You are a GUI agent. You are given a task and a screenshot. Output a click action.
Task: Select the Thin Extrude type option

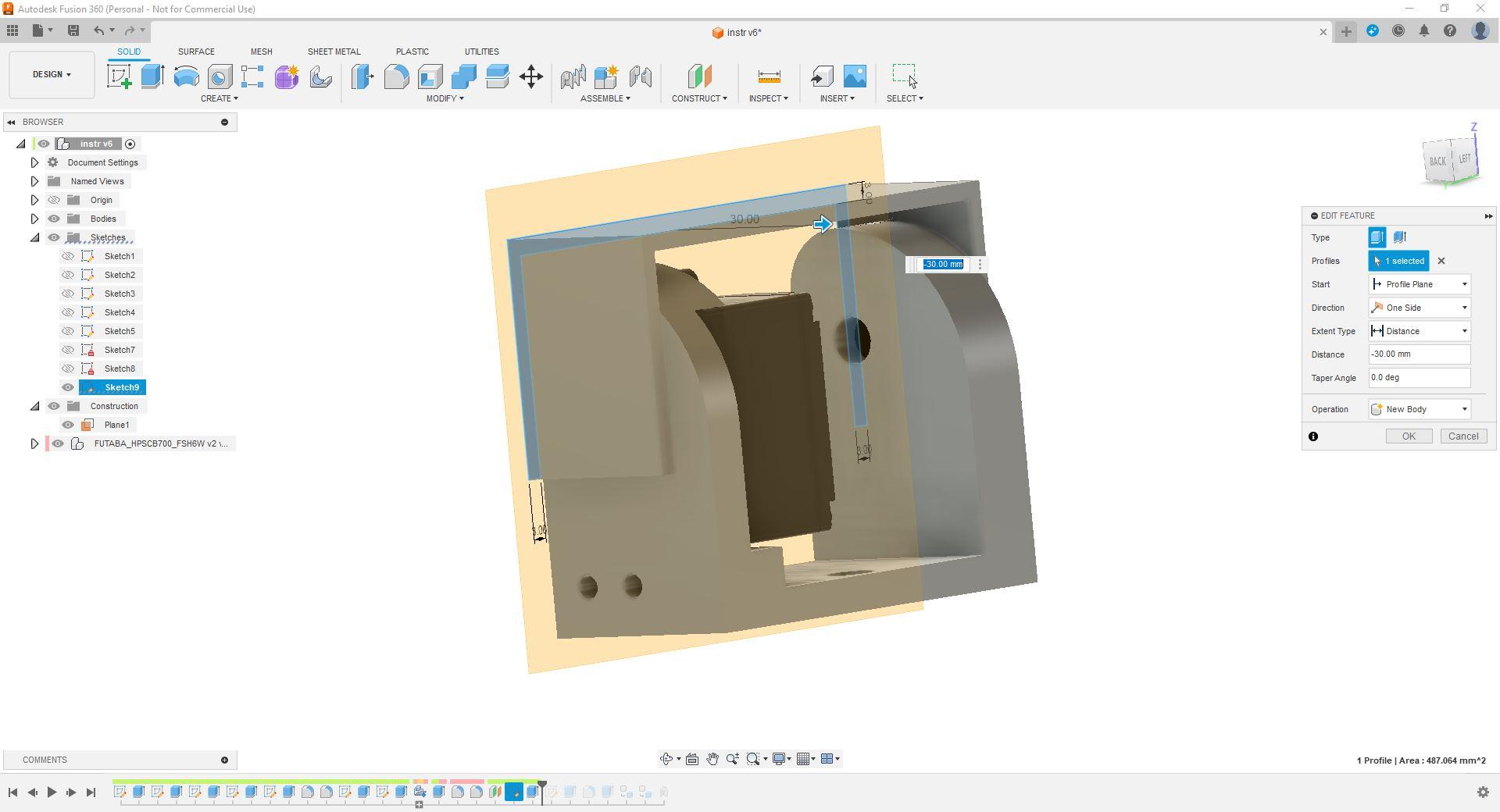1399,237
